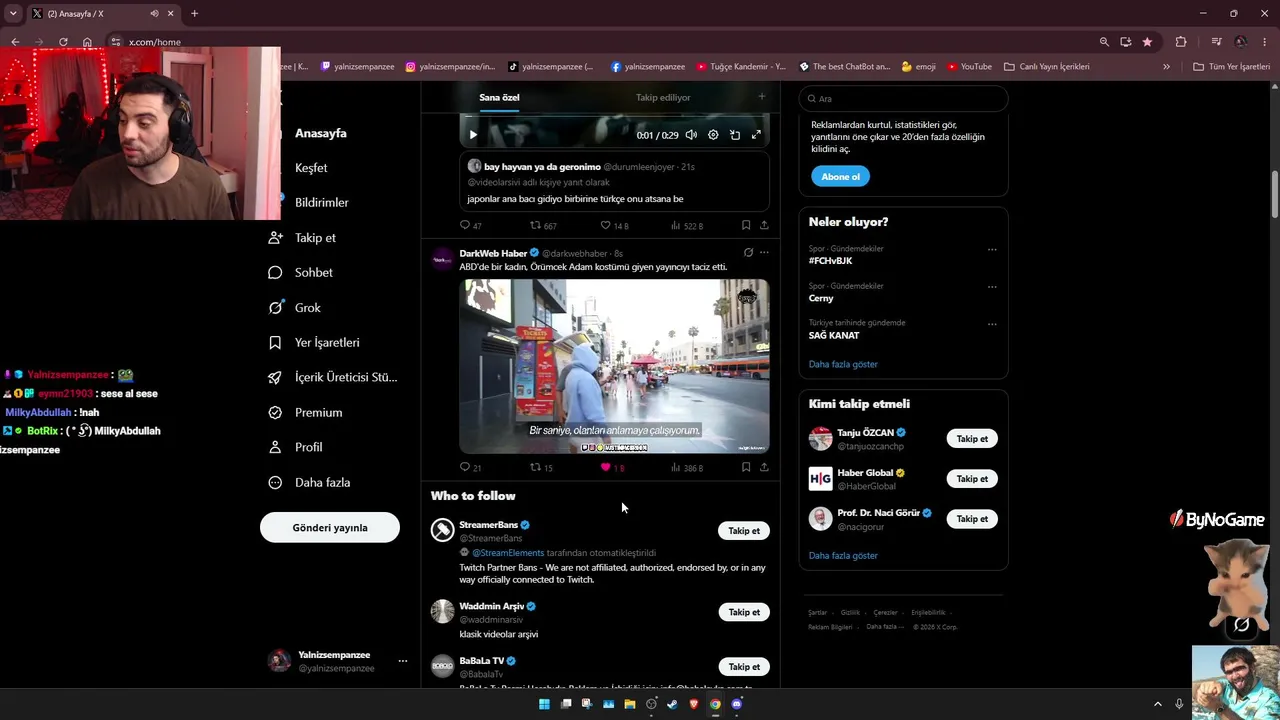Open the @StreamElements link
The width and height of the screenshot is (1280, 720).
(x=508, y=553)
